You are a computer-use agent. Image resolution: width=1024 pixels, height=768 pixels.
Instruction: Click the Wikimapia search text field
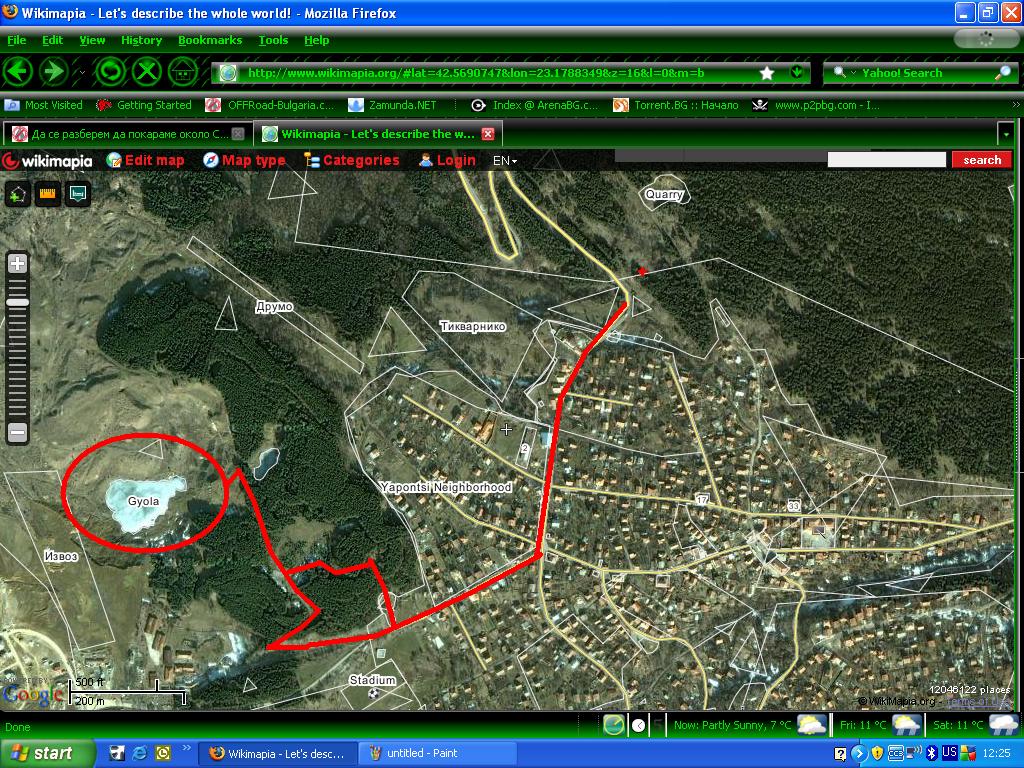[886, 159]
